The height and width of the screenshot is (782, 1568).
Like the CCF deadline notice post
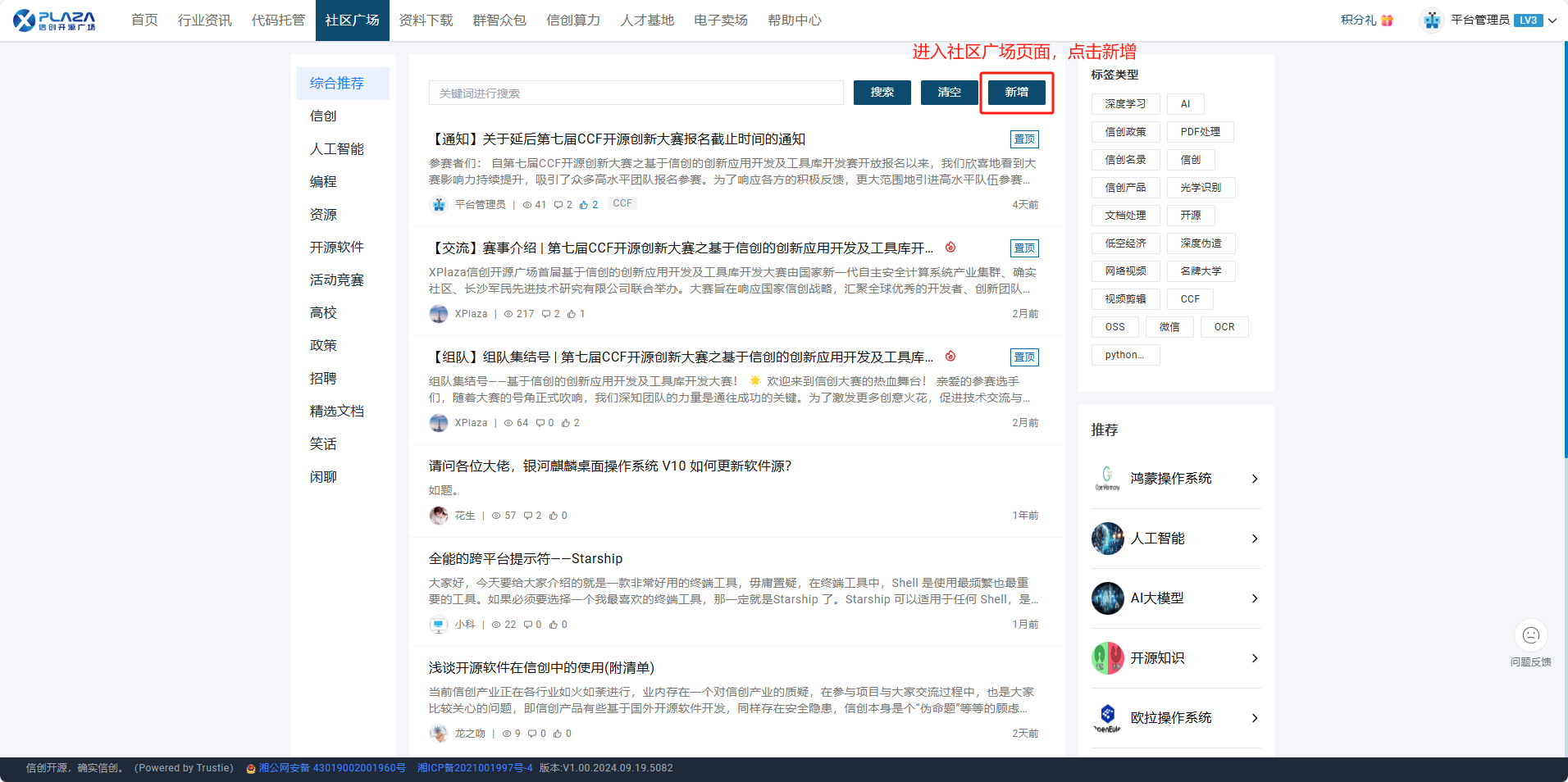pyautogui.click(x=584, y=205)
